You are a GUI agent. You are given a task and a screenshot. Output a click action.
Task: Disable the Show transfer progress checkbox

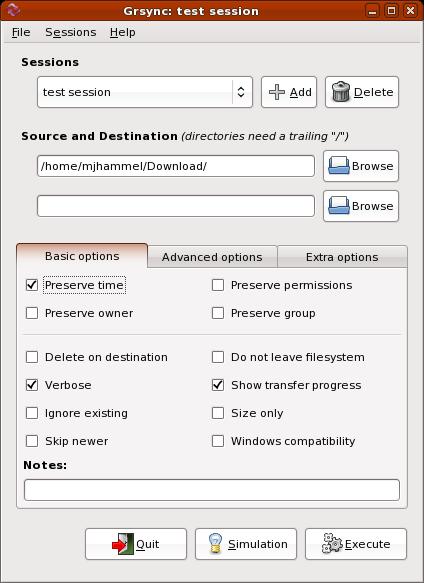[x=218, y=385]
